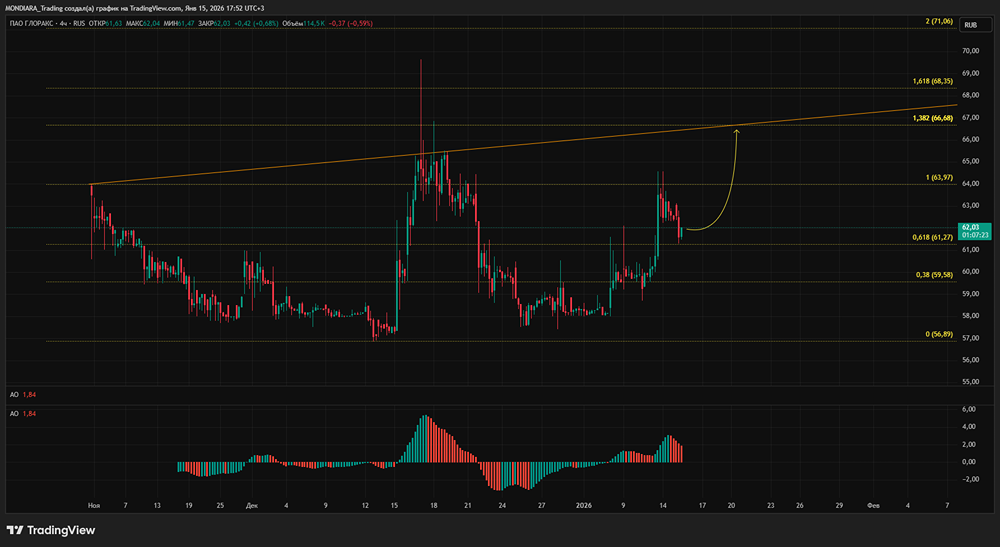
Task: Click the ОТКР 61,63 open value
Action: point(105,24)
